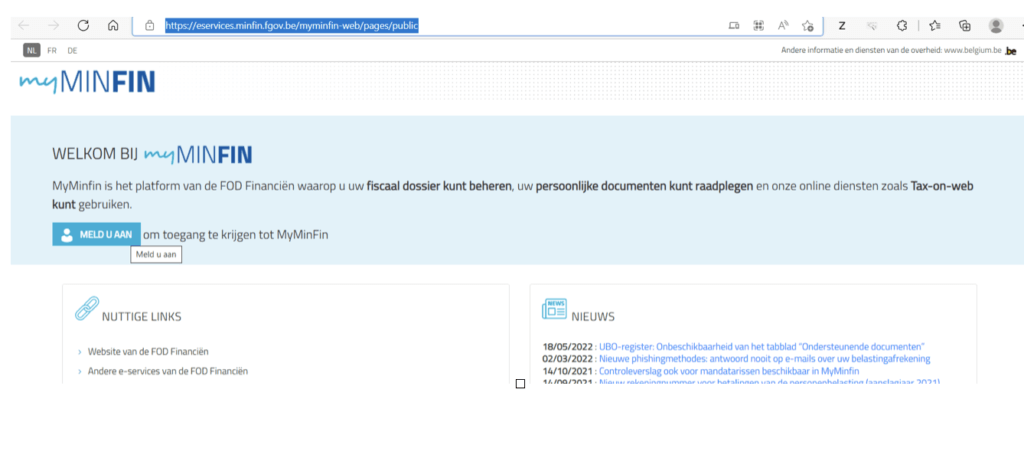Go back to the previous page
Image resolution: width=1024 pixels, height=458 pixels.
point(24,25)
